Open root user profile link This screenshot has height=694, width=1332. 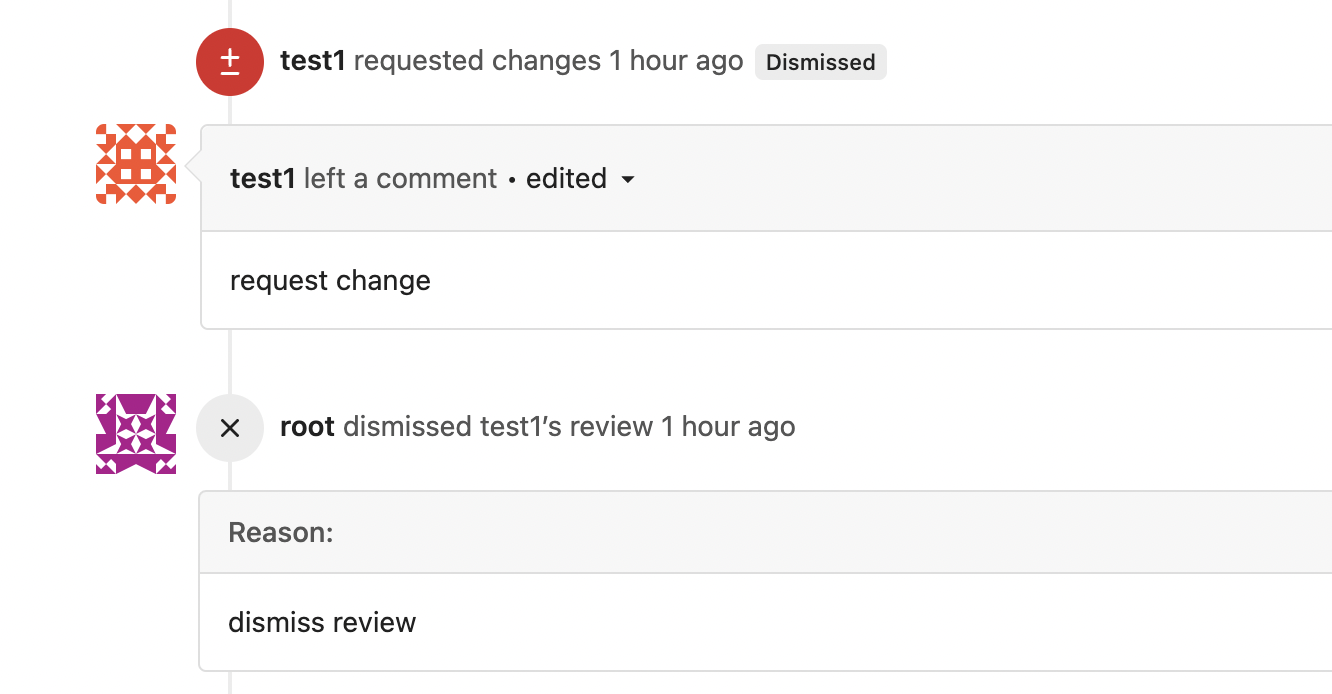(307, 427)
